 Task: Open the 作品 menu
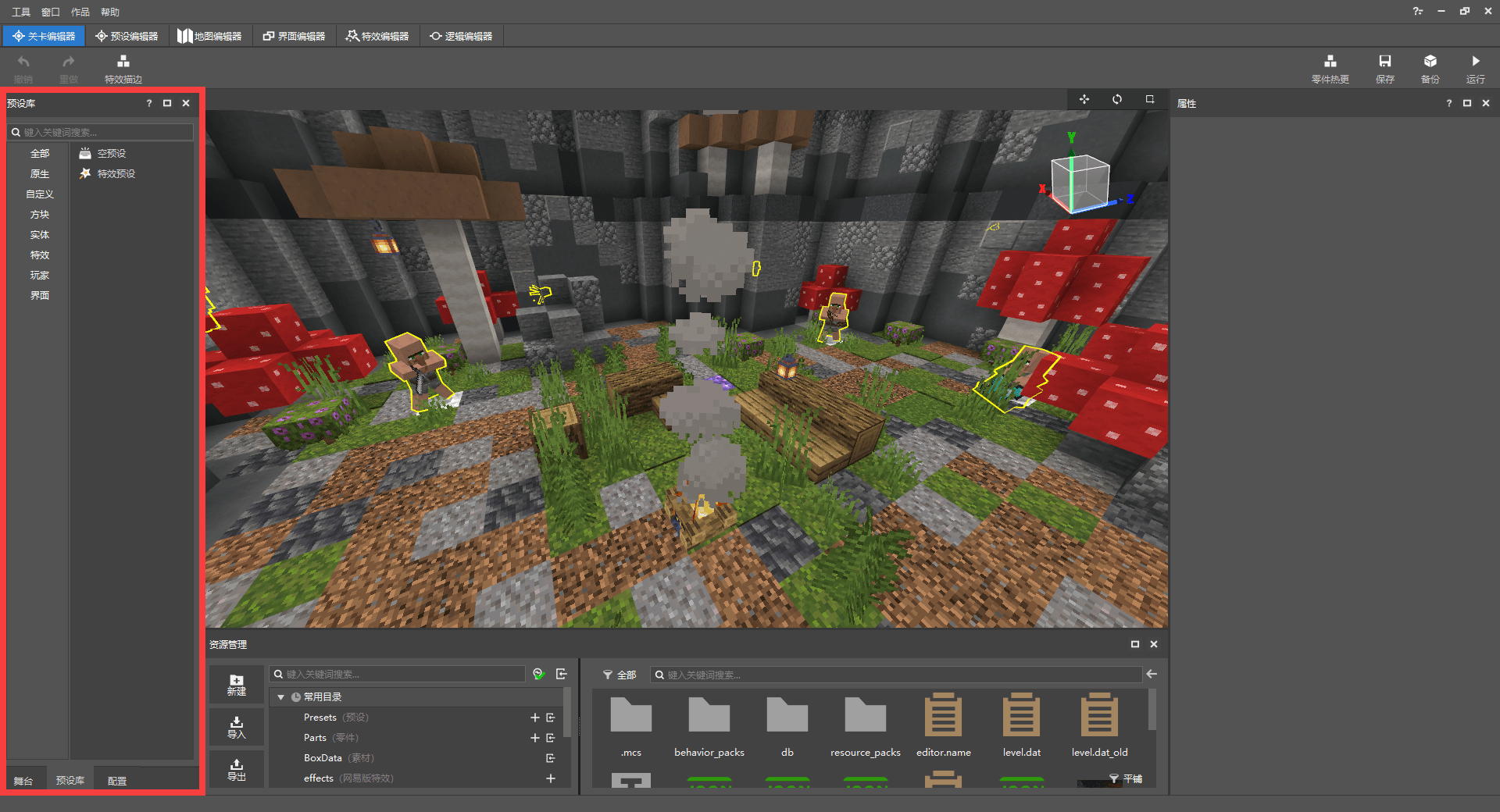(x=80, y=12)
